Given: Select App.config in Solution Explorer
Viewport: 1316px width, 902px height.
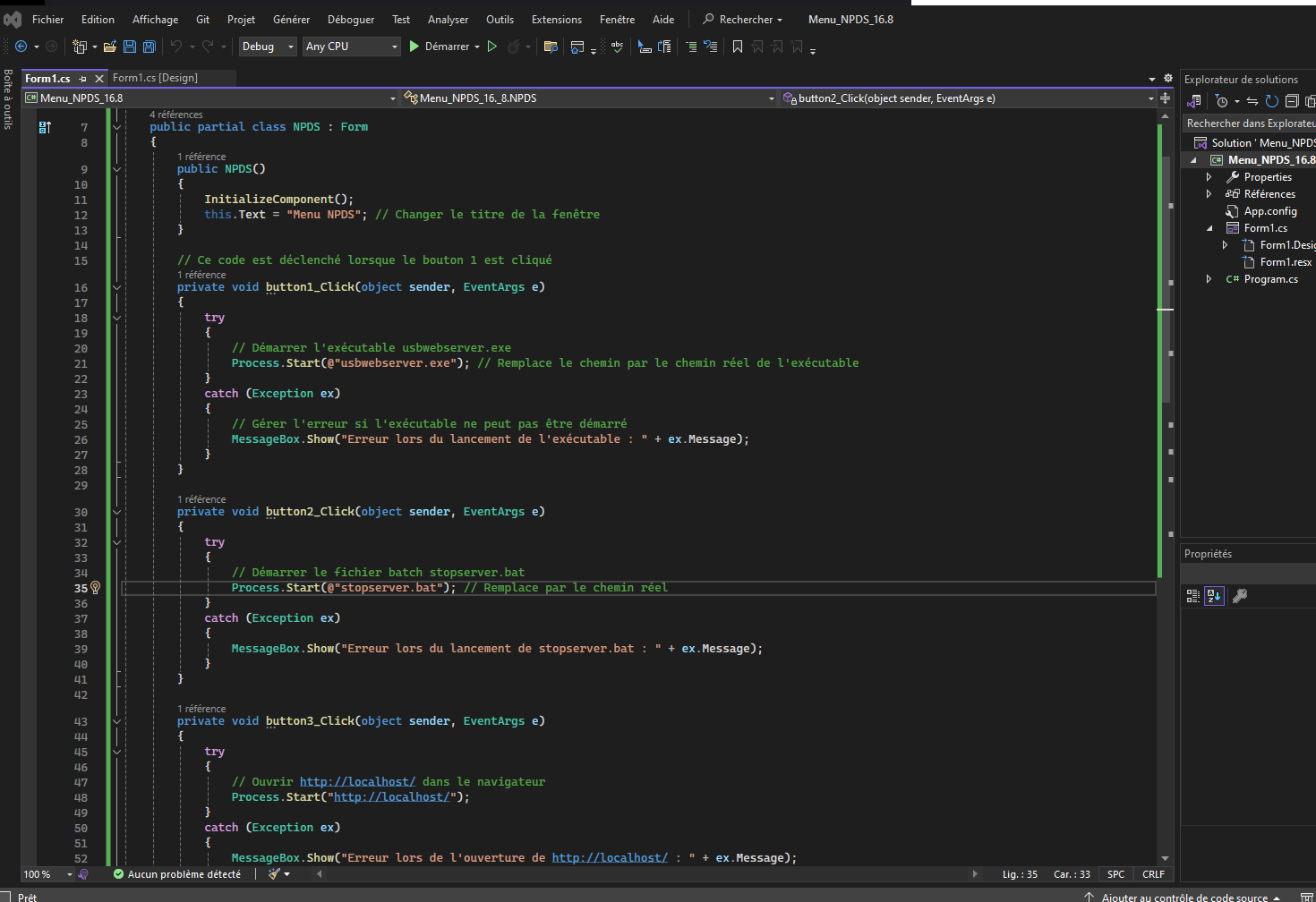Looking at the screenshot, I should click(x=1269, y=211).
